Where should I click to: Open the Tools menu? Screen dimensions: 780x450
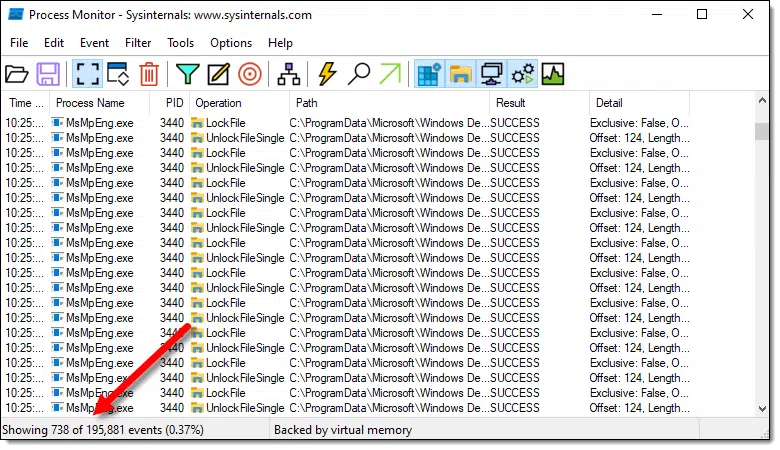click(180, 43)
